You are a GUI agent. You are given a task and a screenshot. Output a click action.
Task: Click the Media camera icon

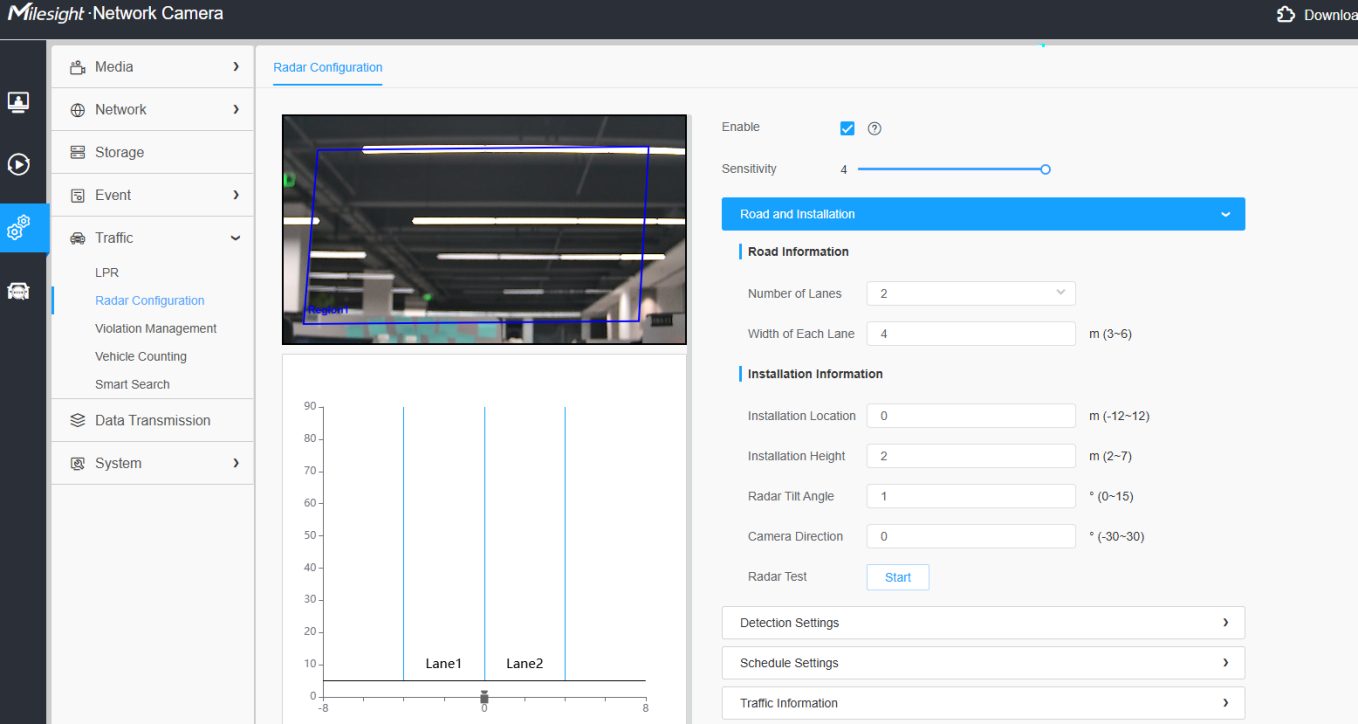click(x=77, y=67)
